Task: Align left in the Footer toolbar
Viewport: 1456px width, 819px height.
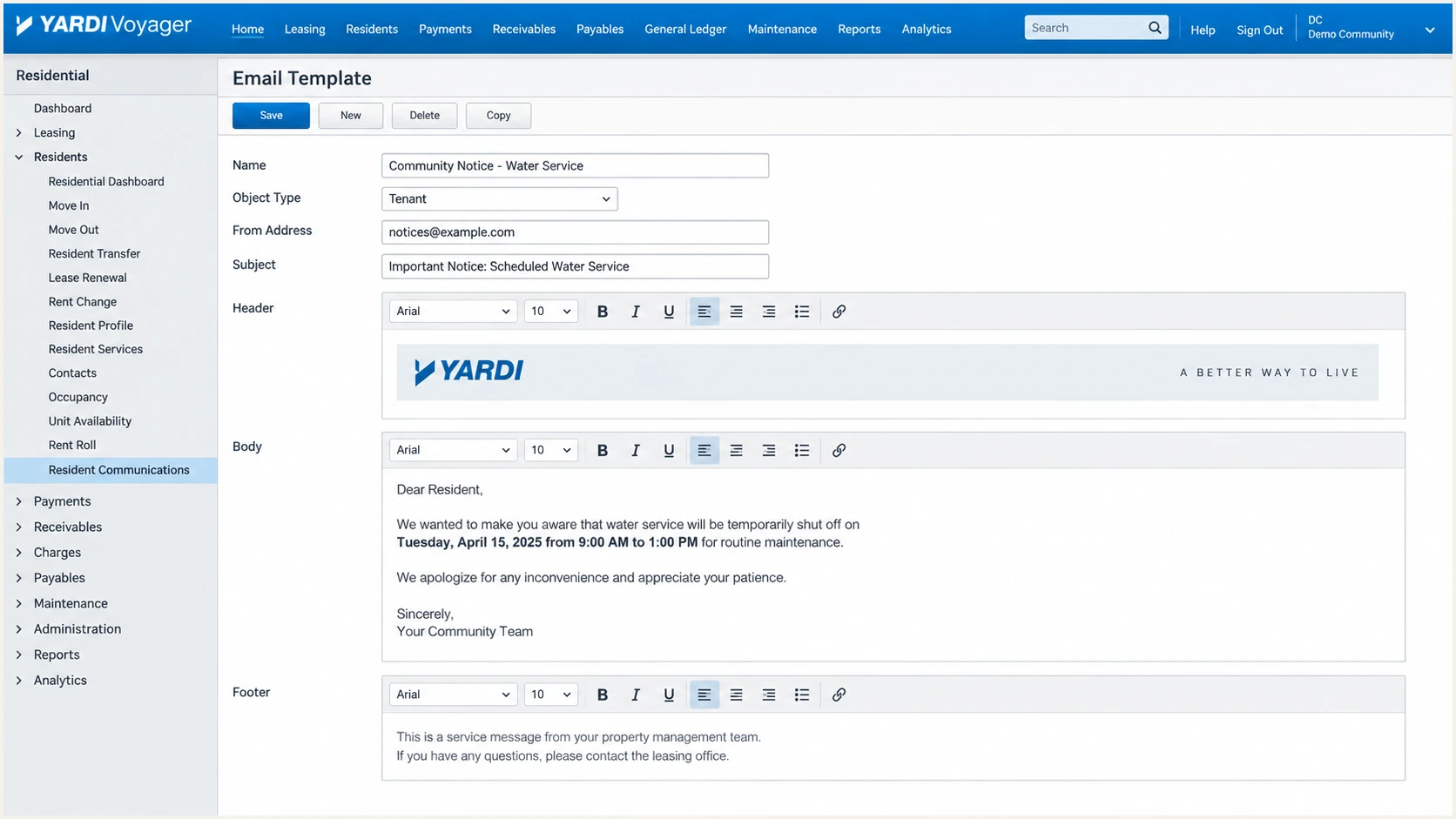Action: (x=704, y=695)
